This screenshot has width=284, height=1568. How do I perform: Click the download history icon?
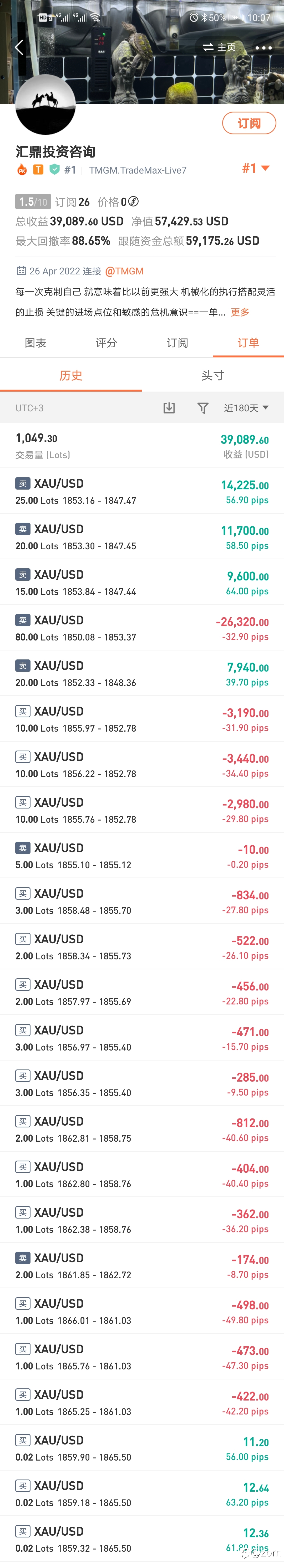(x=169, y=408)
